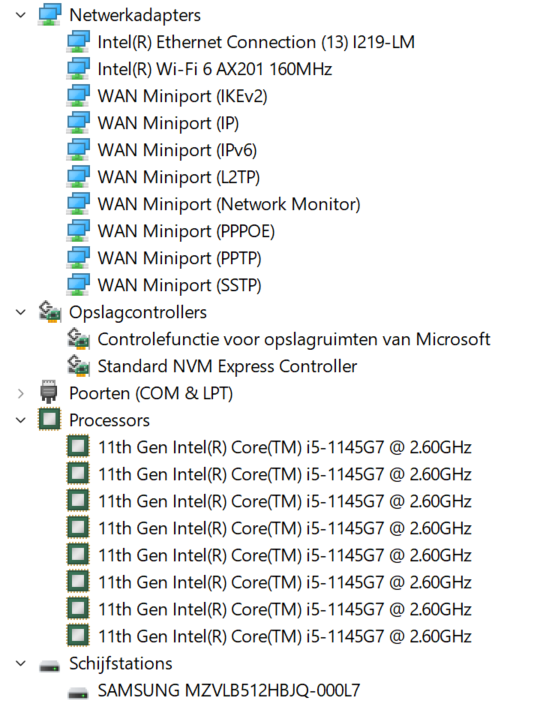Collapse the Processors category
541x705 pixels.
(21, 420)
